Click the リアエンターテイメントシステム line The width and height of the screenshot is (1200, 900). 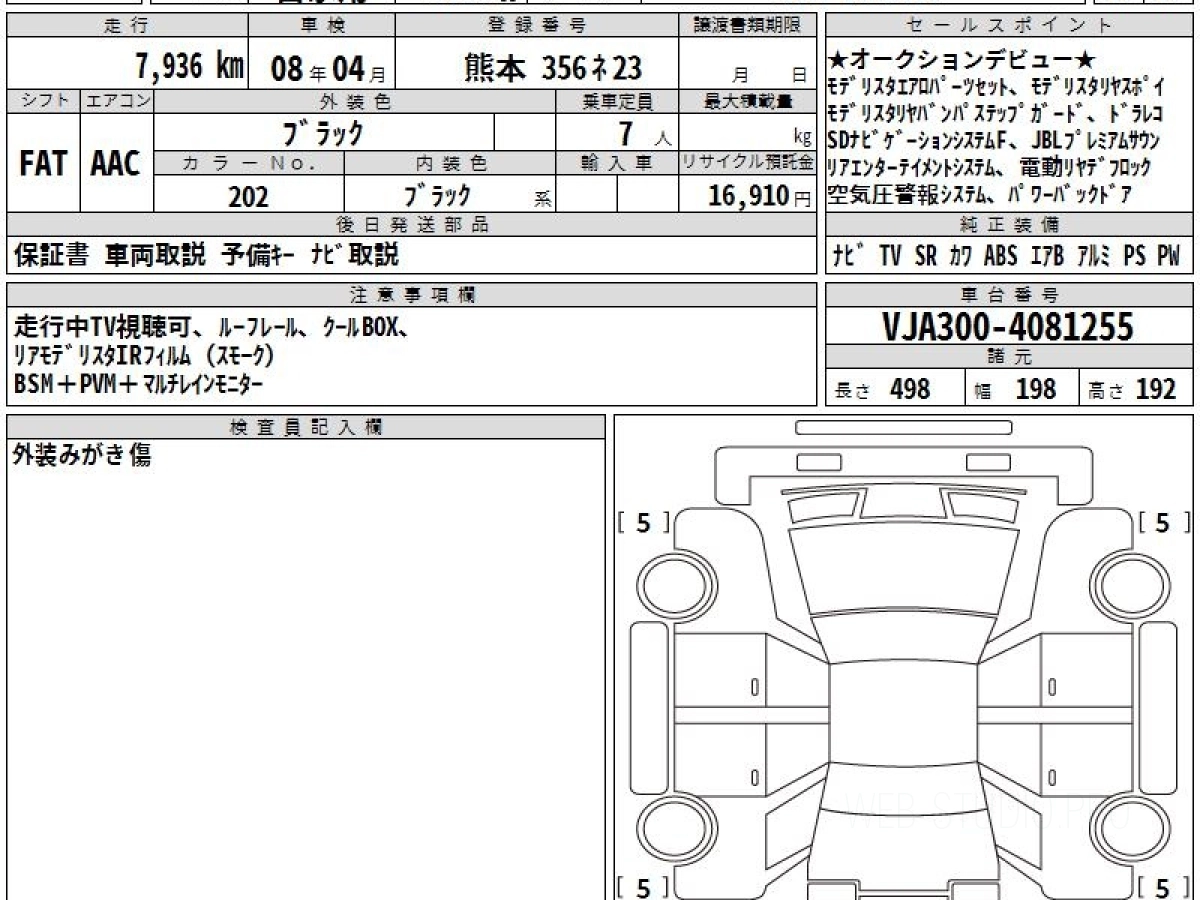(990, 168)
